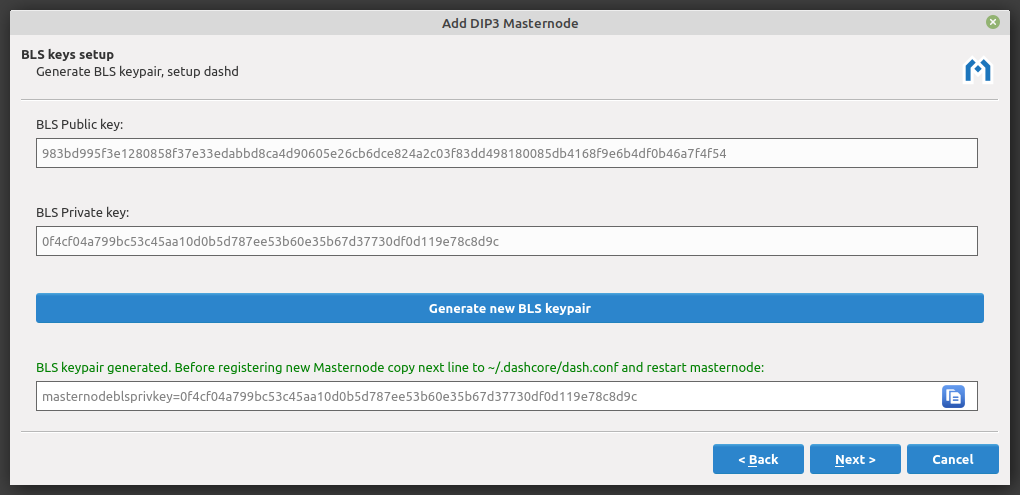This screenshot has width=1020, height=495.
Task: Close the Add DIP3 Masternode window
Action: click(992, 22)
